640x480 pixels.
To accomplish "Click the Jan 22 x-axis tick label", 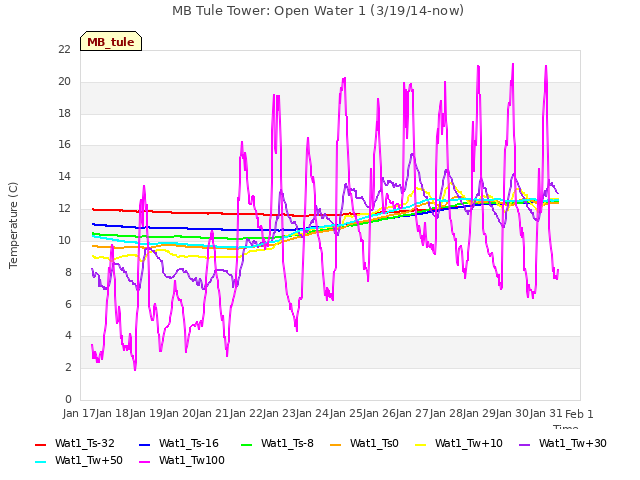I will 247,413.
